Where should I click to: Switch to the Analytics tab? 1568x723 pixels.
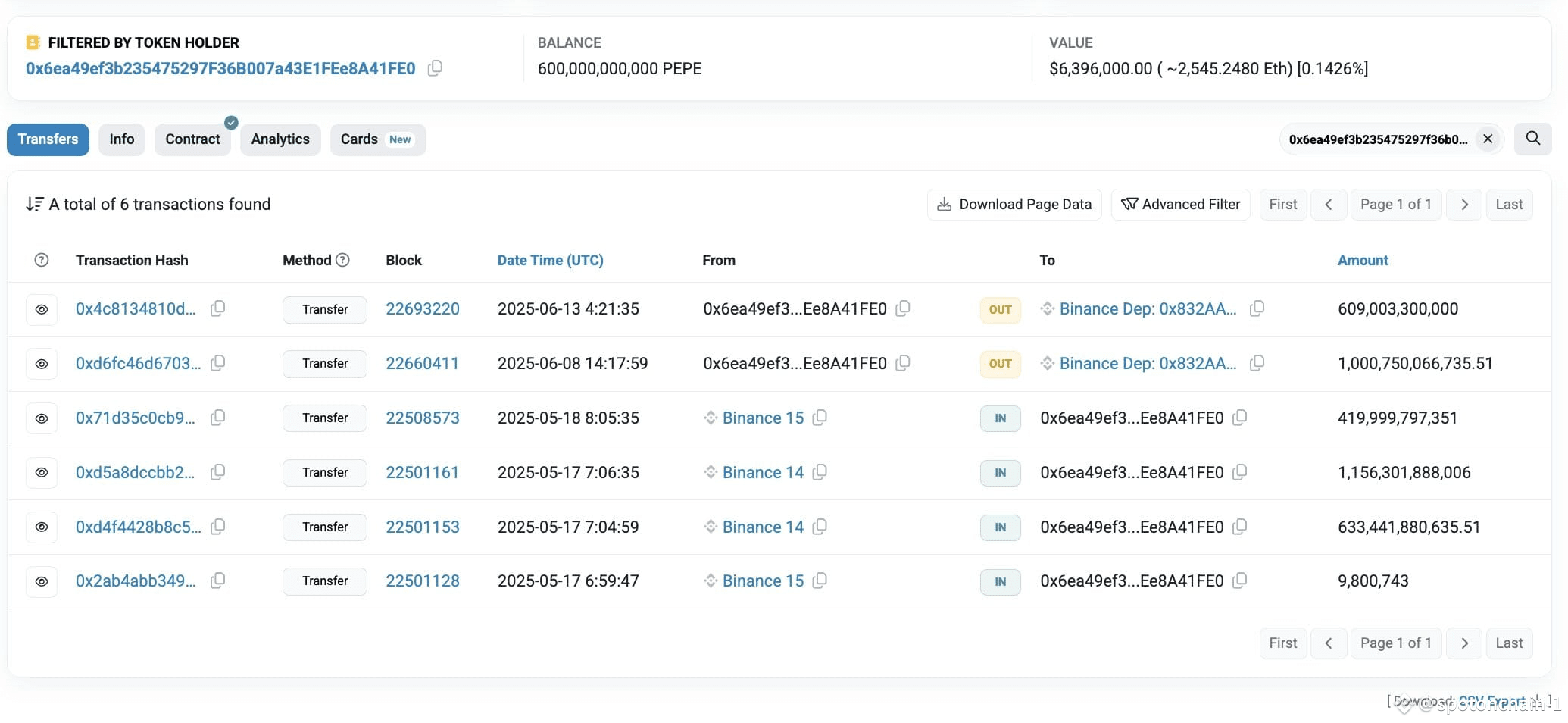[280, 139]
